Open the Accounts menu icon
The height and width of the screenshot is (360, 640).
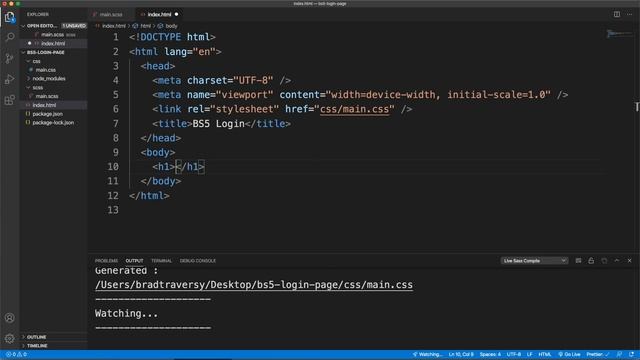click(x=9, y=318)
